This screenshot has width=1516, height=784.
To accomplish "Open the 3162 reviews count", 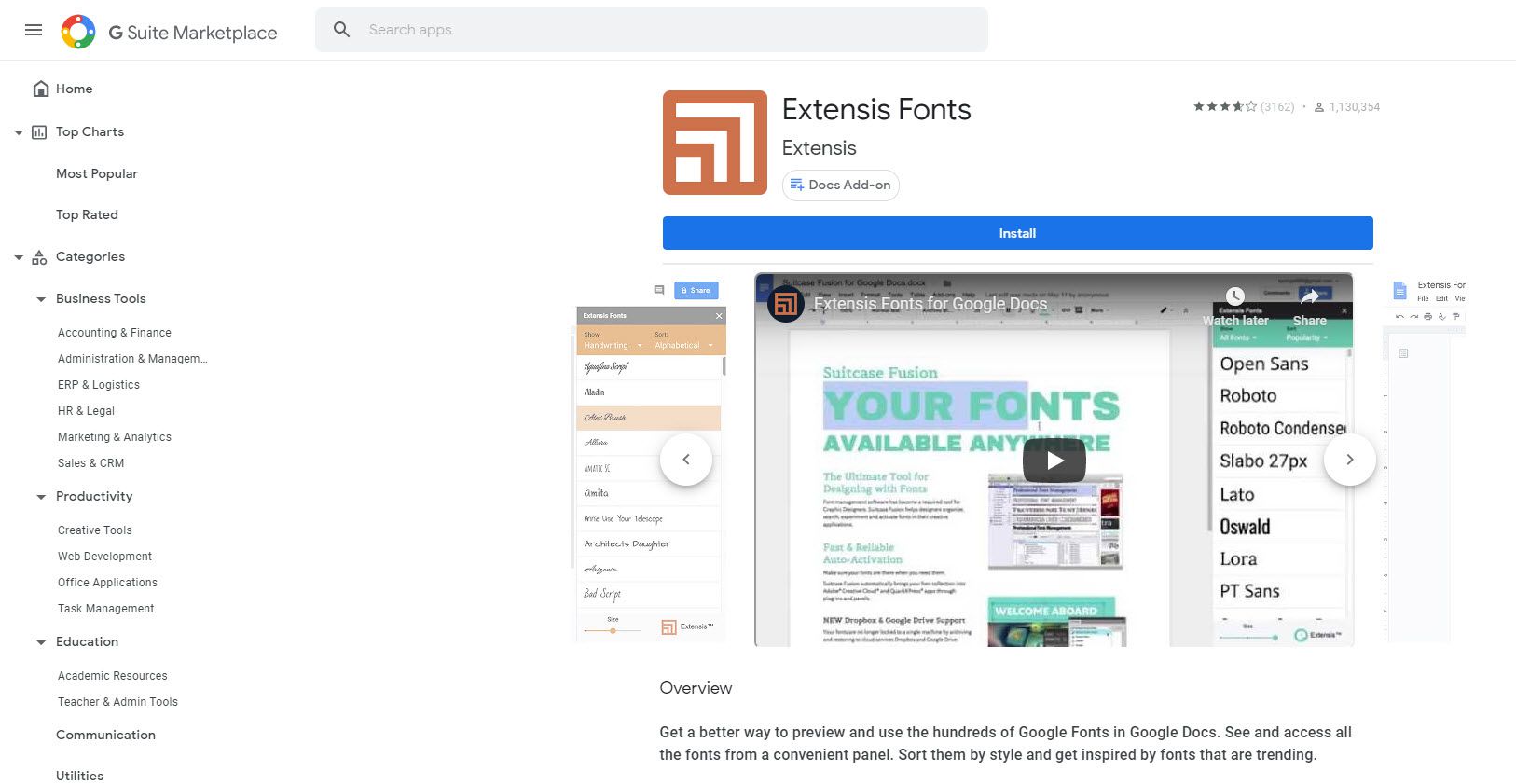I will 1277,107.
